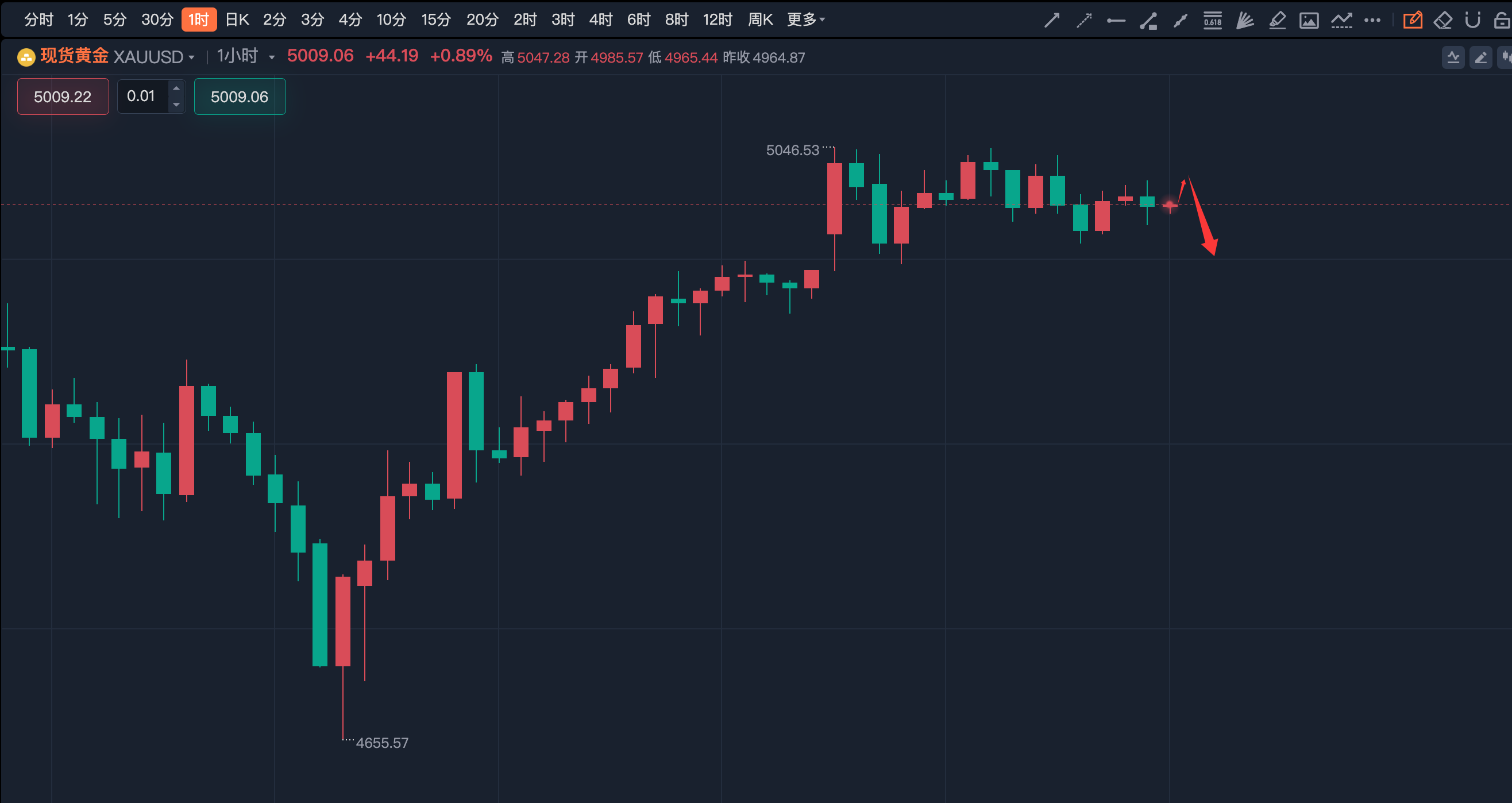Viewport: 1512px width, 803px height.
Task: Select the fan lines drawing tool
Action: pyautogui.click(x=1245, y=21)
